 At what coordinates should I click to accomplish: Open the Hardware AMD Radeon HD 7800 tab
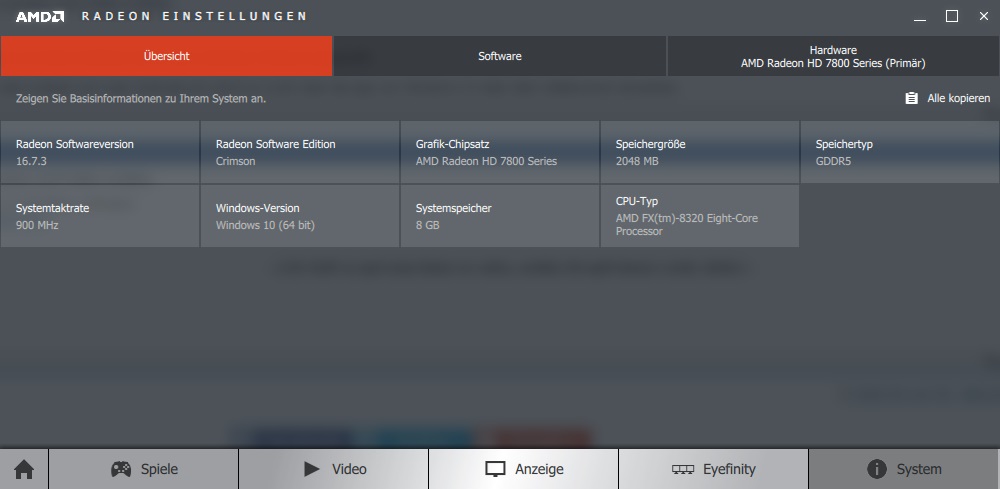[x=833, y=56]
